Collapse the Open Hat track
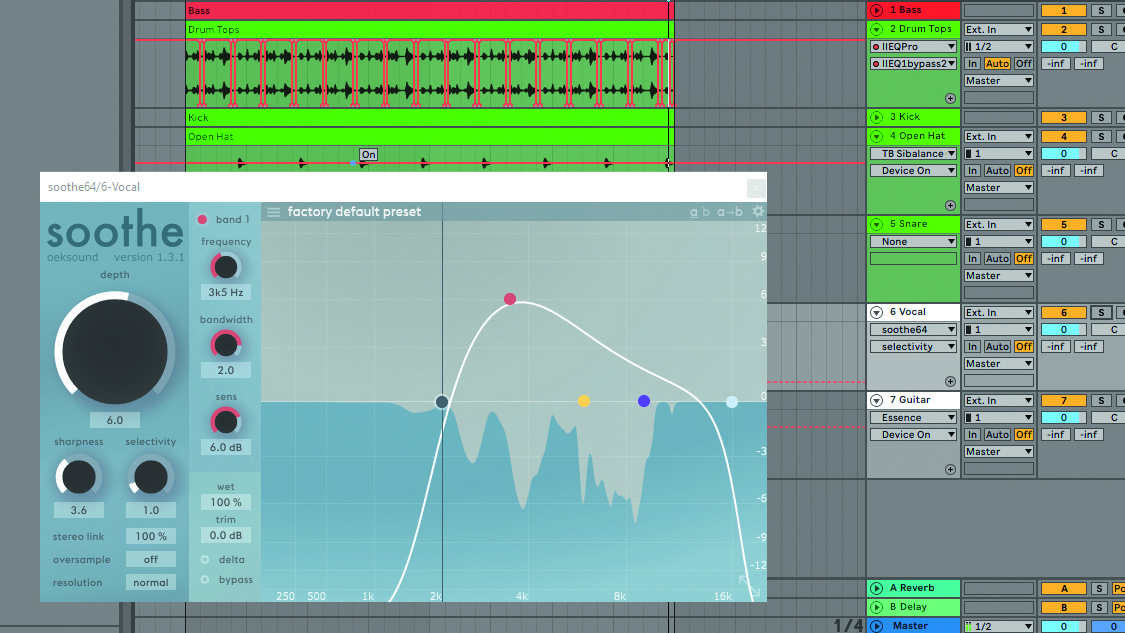Image resolution: width=1125 pixels, height=633 pixels. tap(876, 136)
